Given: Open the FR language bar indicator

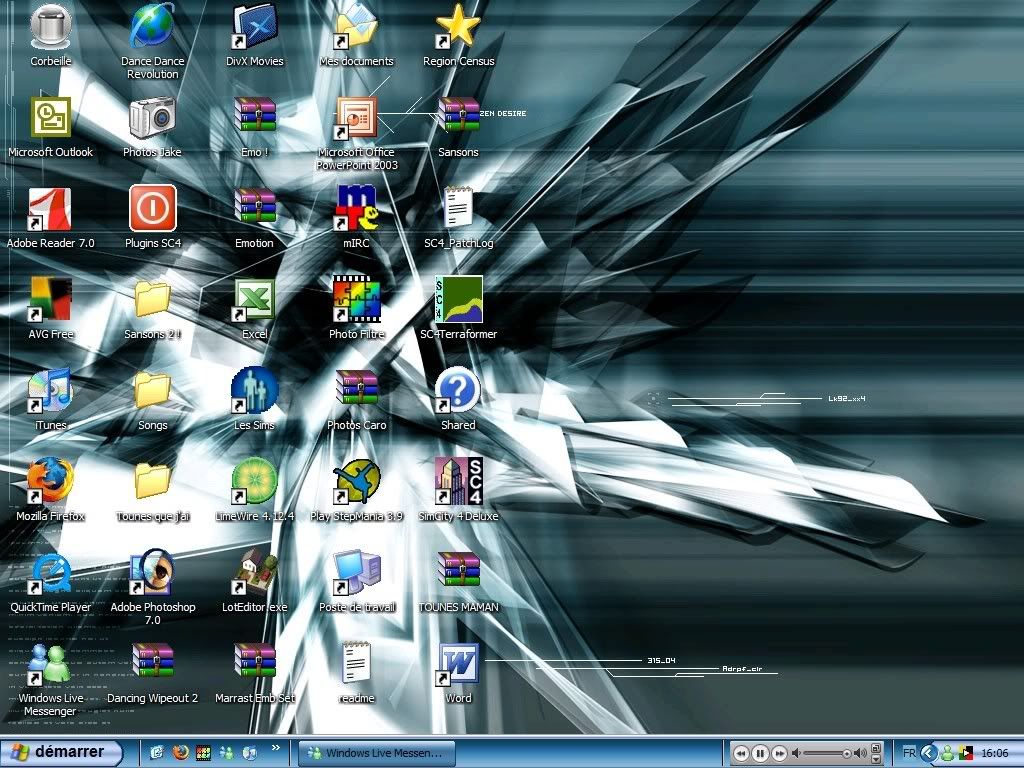Looking at the screenshot, I should click(909, 753).
